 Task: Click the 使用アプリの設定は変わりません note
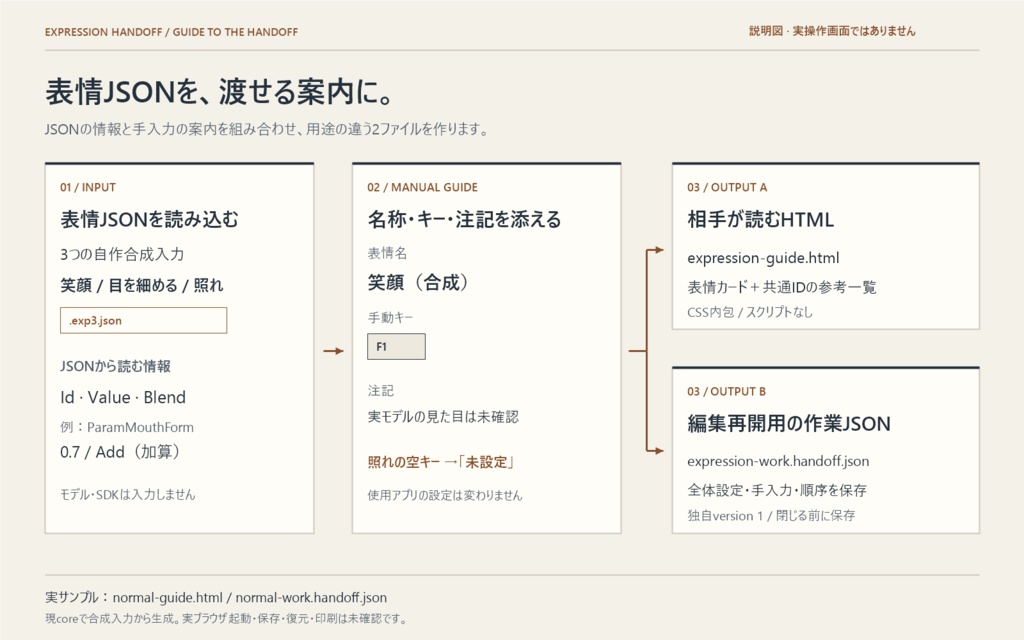(x=445, y=495)
